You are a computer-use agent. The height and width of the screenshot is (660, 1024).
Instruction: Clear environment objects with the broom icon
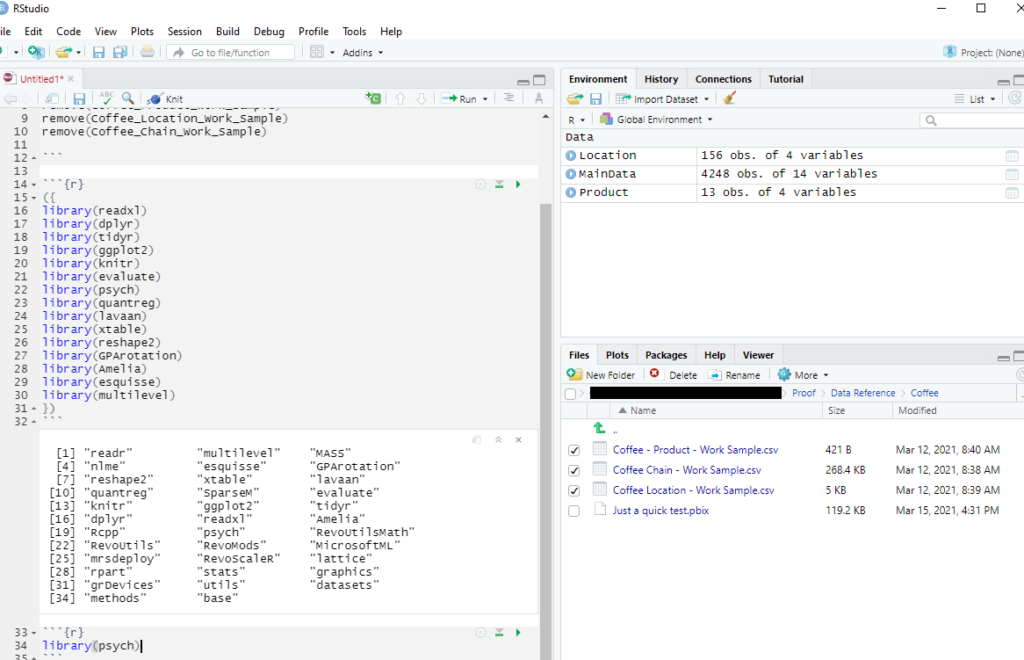pos(729,99)
